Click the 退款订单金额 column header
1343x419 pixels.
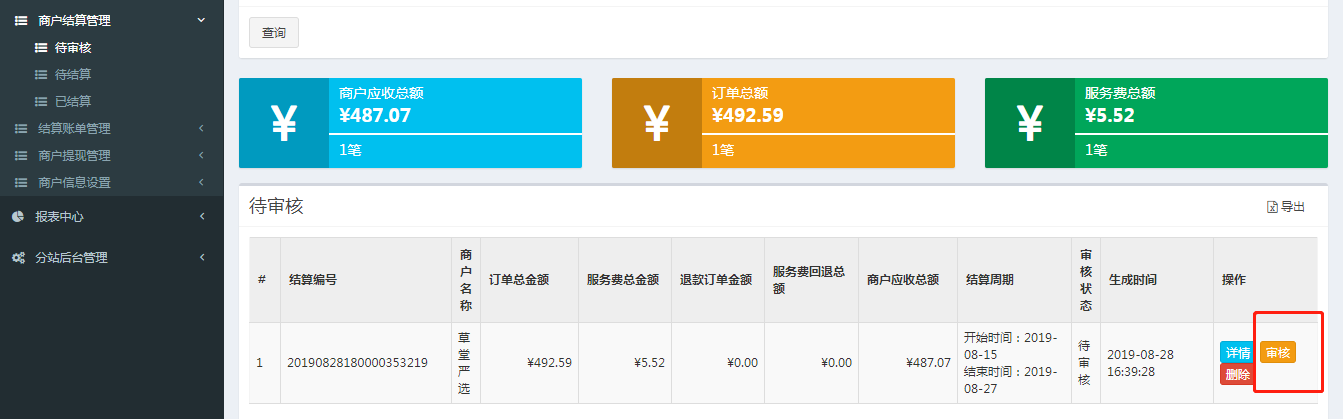(x=716, y=280)
